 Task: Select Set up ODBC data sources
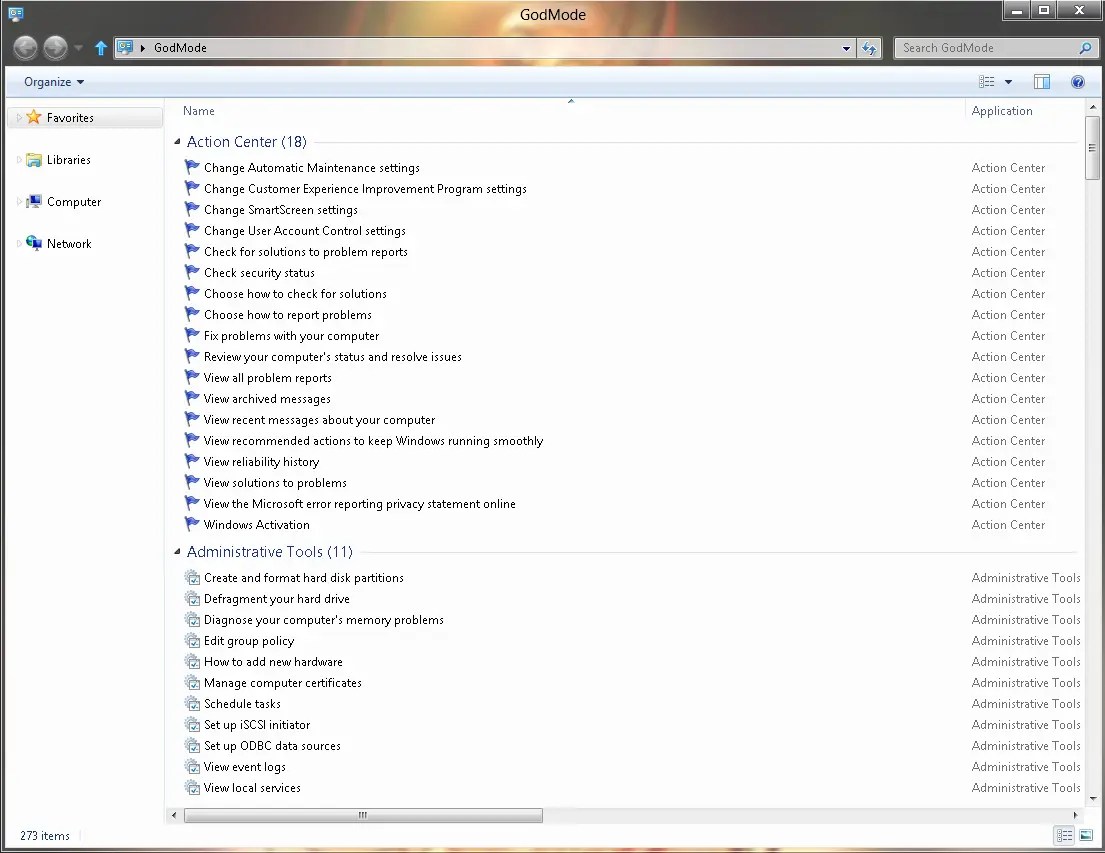pos(272,746)
